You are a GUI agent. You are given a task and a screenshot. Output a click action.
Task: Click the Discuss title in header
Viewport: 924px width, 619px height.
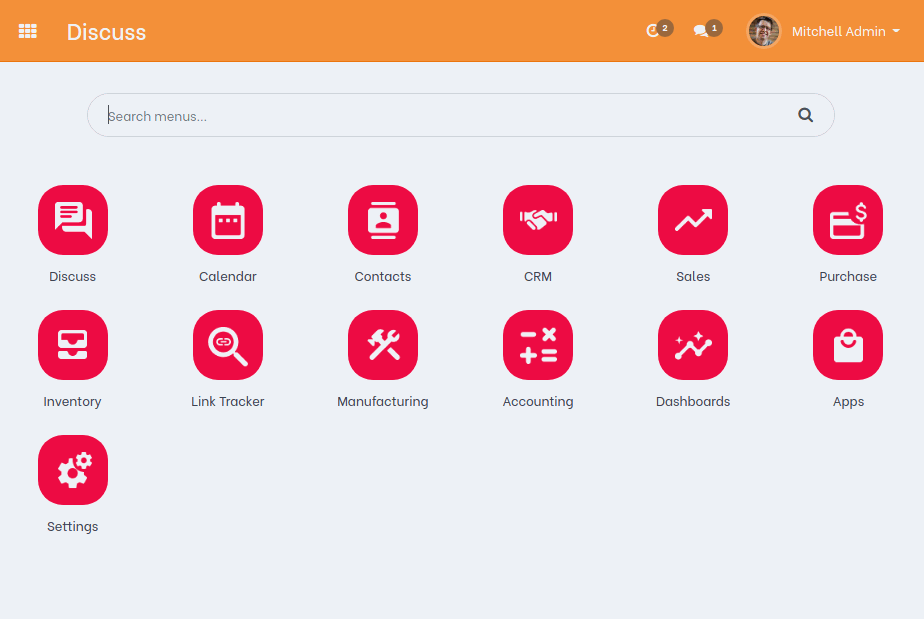106,32
